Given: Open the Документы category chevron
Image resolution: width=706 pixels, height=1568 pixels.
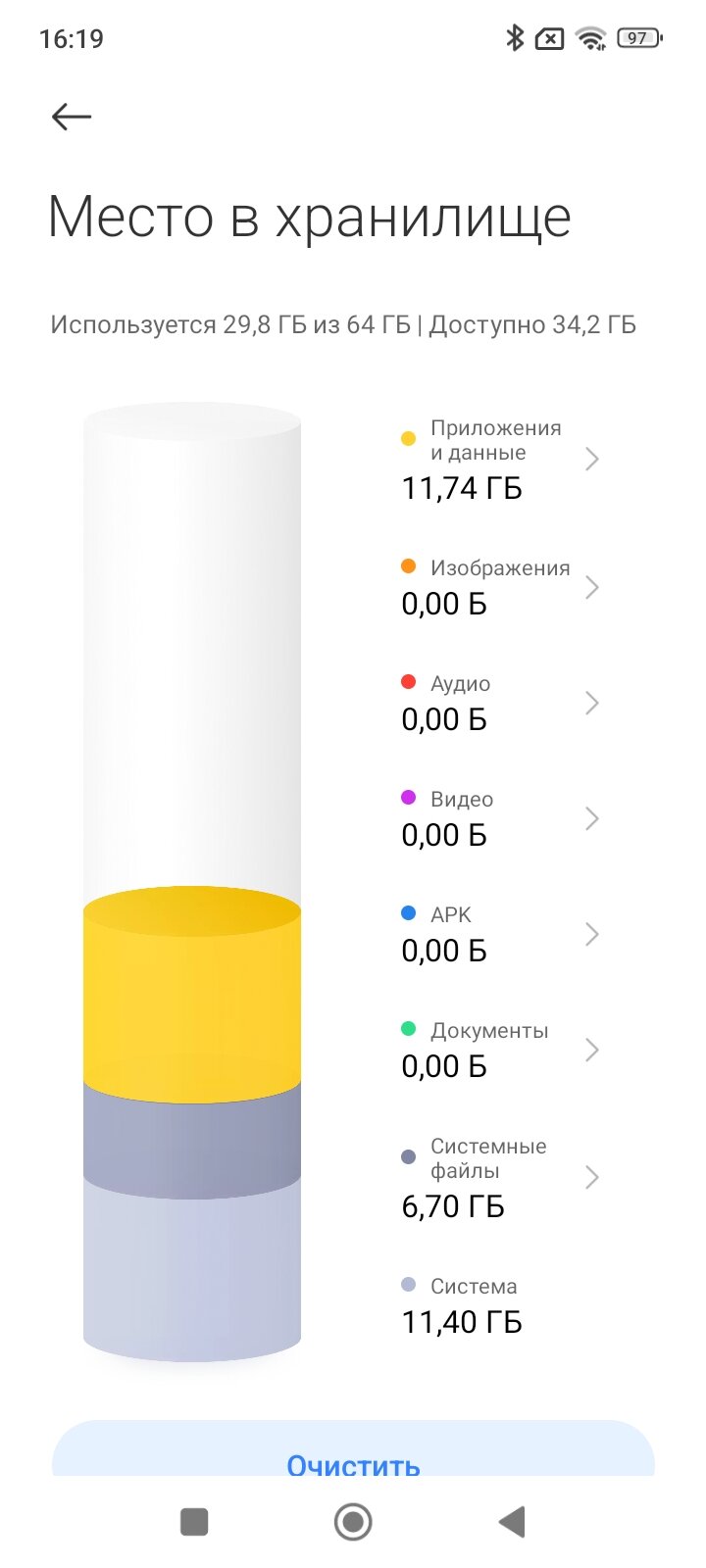Looking at the screenshot, I should [591, 1050].
